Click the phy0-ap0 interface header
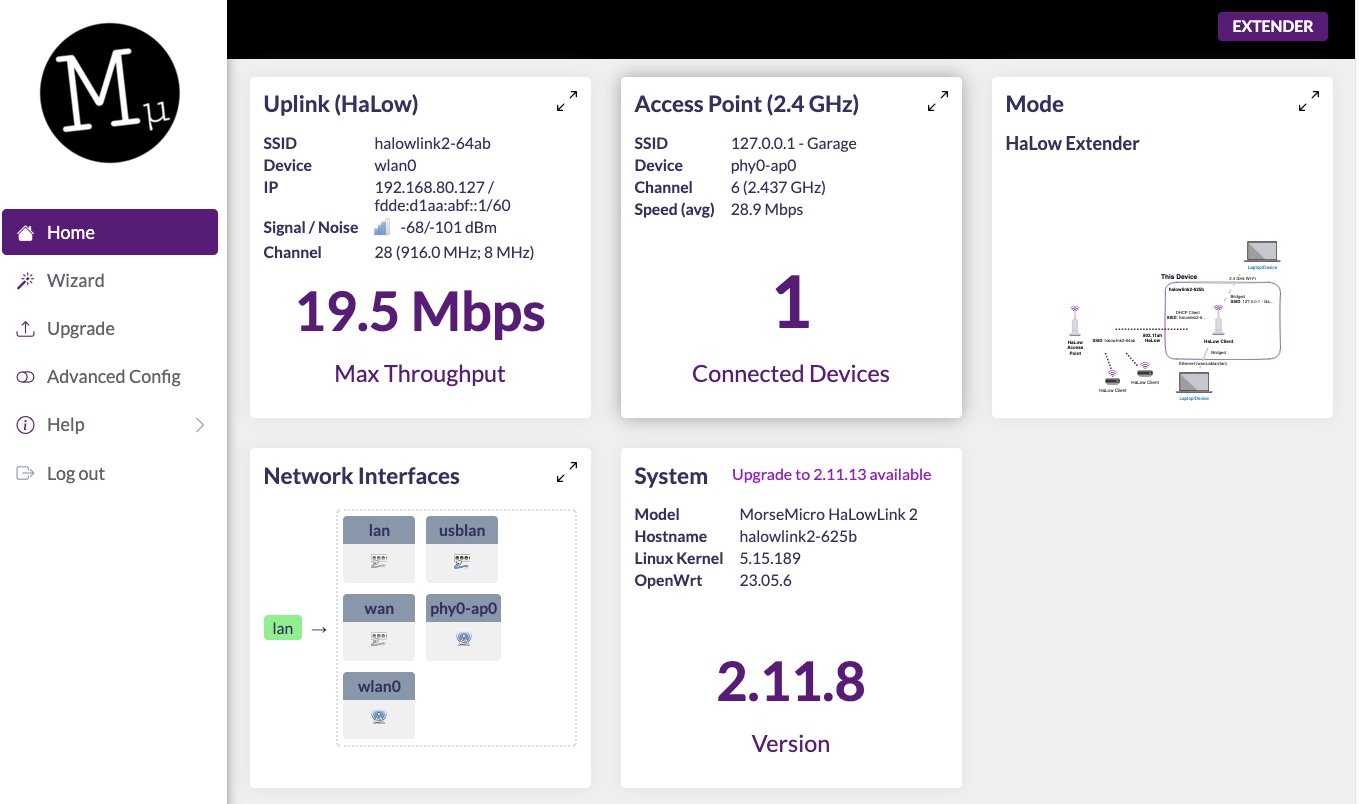 coord(463,608)
